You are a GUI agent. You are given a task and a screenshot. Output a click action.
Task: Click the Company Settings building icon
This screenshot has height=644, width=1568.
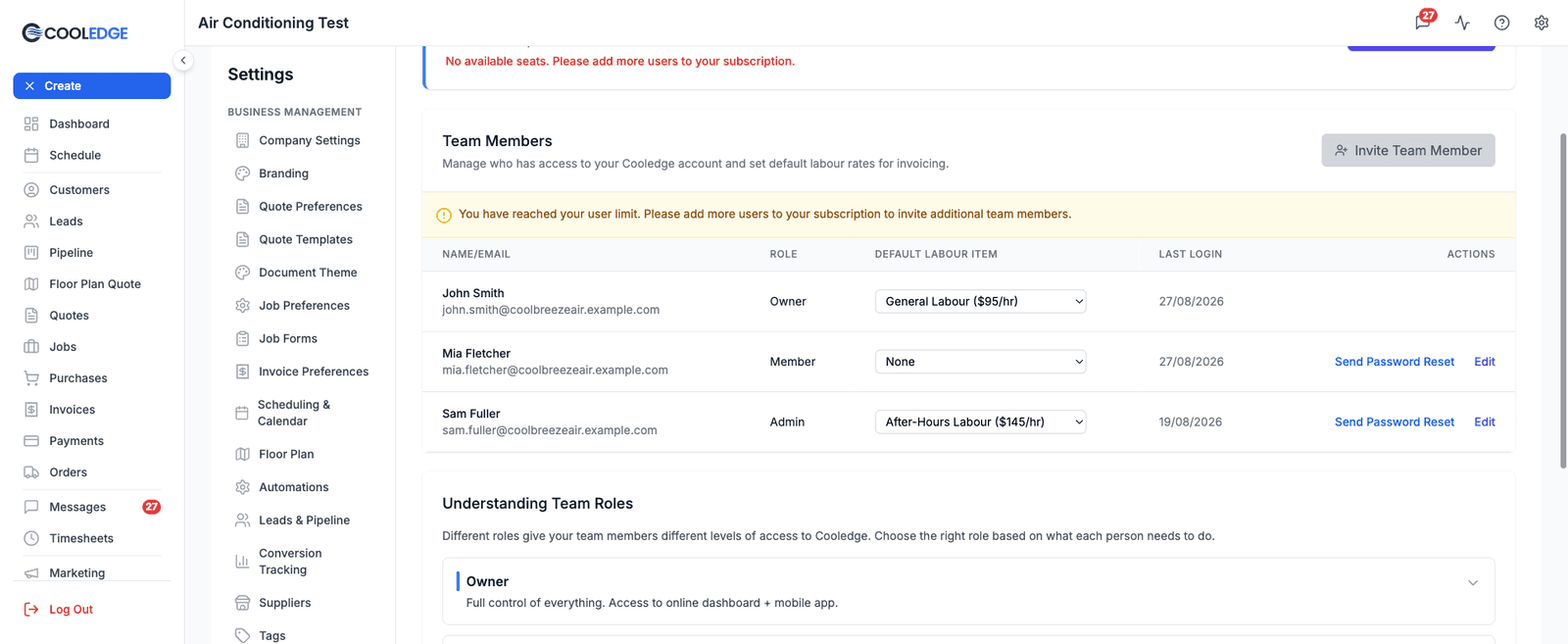point(242,140)
